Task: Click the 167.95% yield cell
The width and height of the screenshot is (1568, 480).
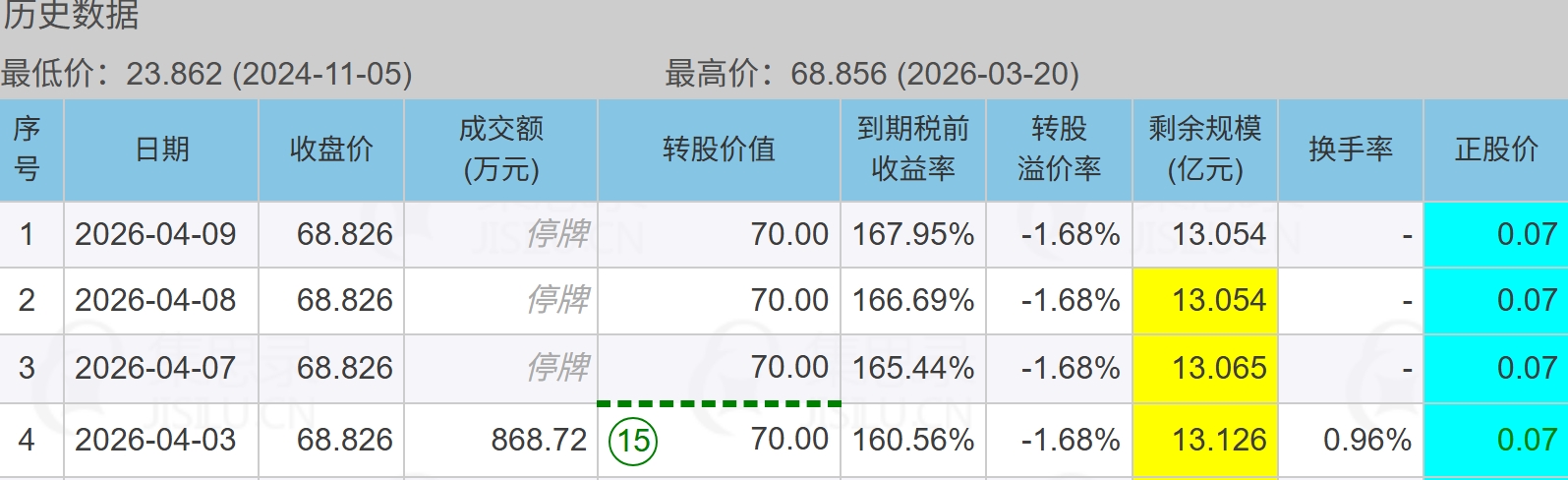Action: pos(913,234)
